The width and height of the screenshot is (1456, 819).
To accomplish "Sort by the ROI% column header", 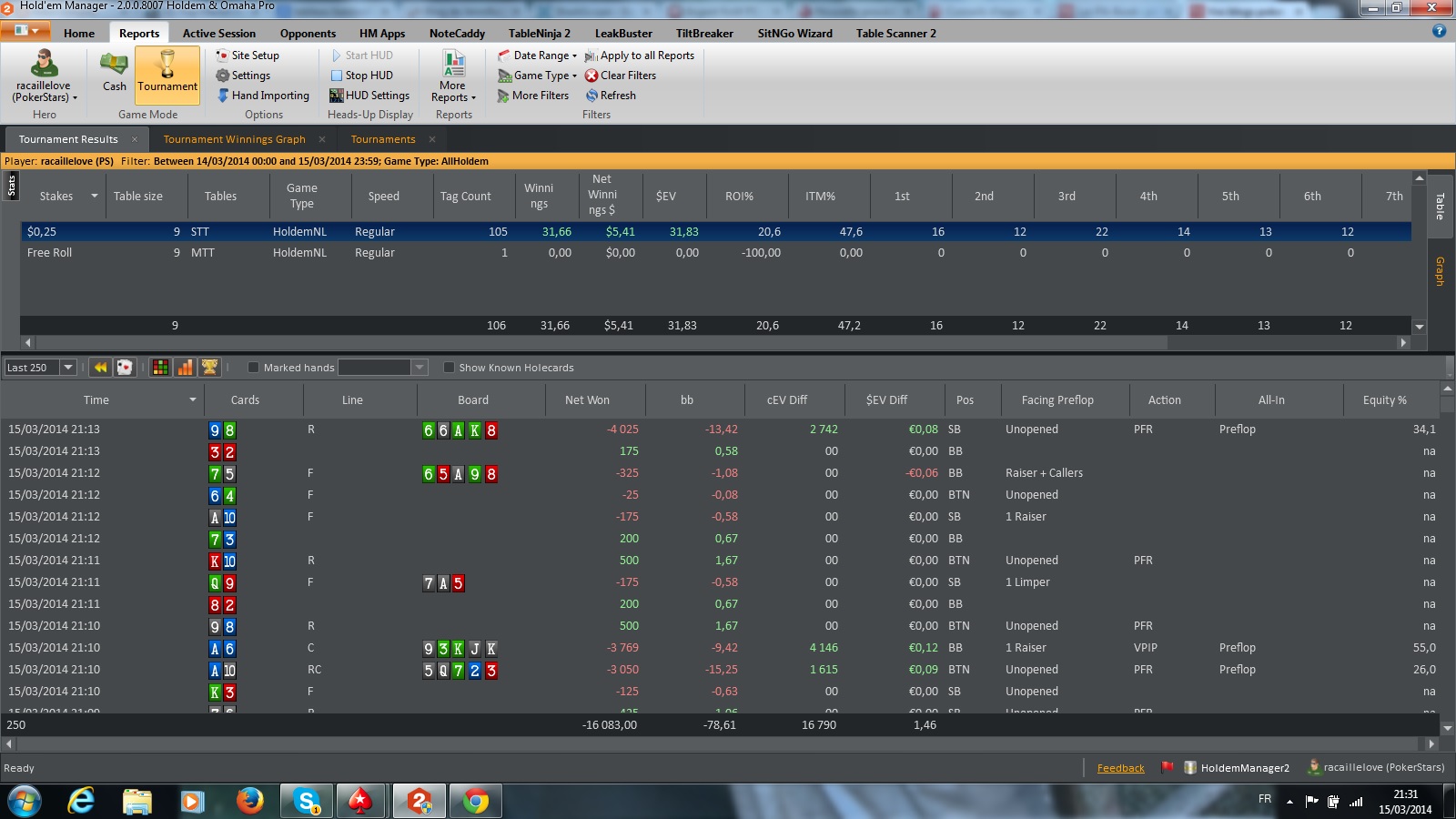I will 739,196.
